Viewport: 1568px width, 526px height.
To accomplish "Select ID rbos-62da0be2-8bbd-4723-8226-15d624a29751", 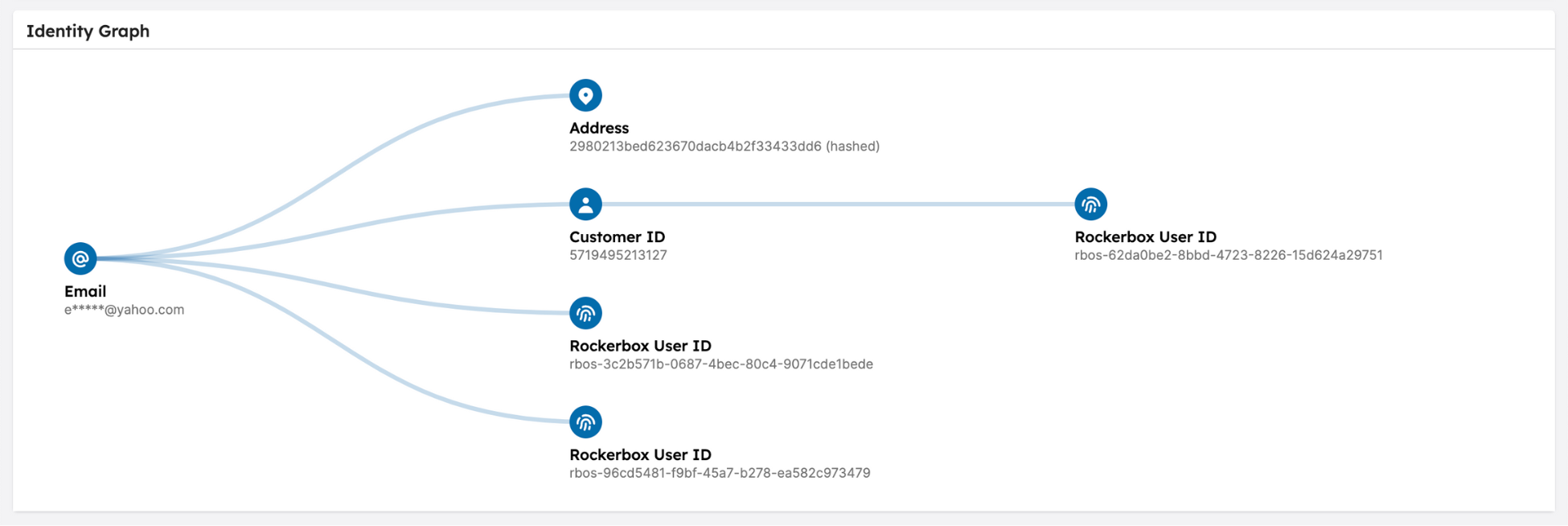I will 1229,255.
